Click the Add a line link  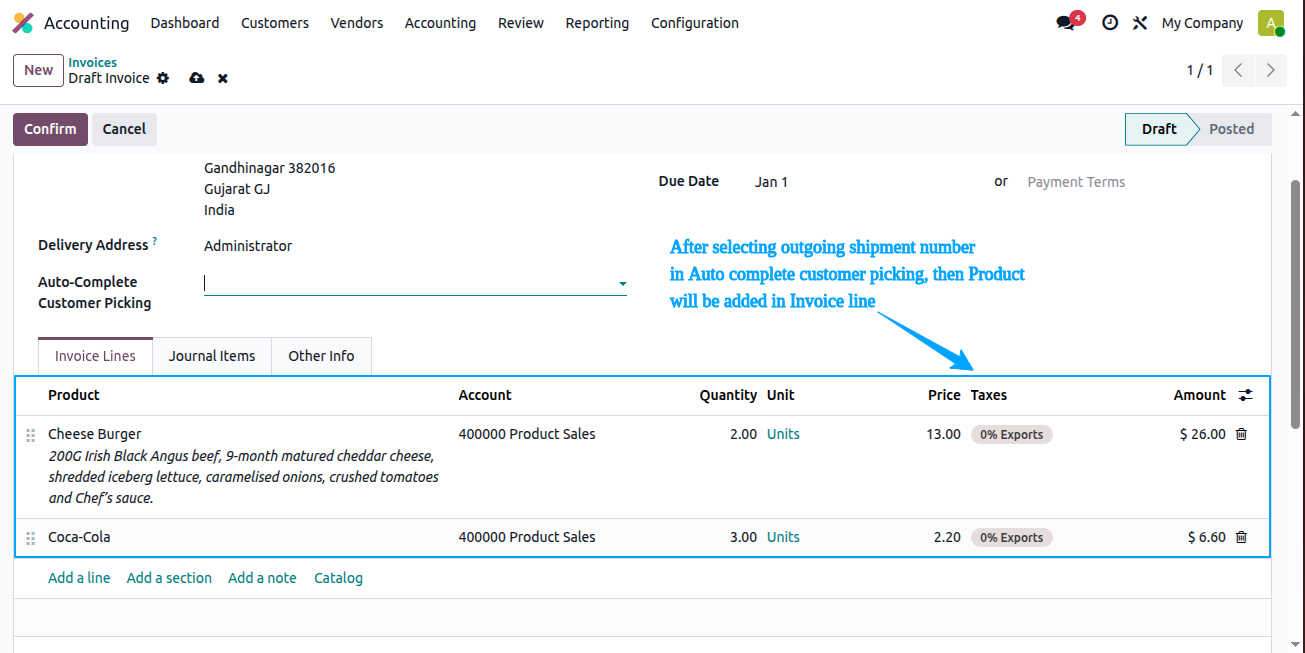pos(79,578)
